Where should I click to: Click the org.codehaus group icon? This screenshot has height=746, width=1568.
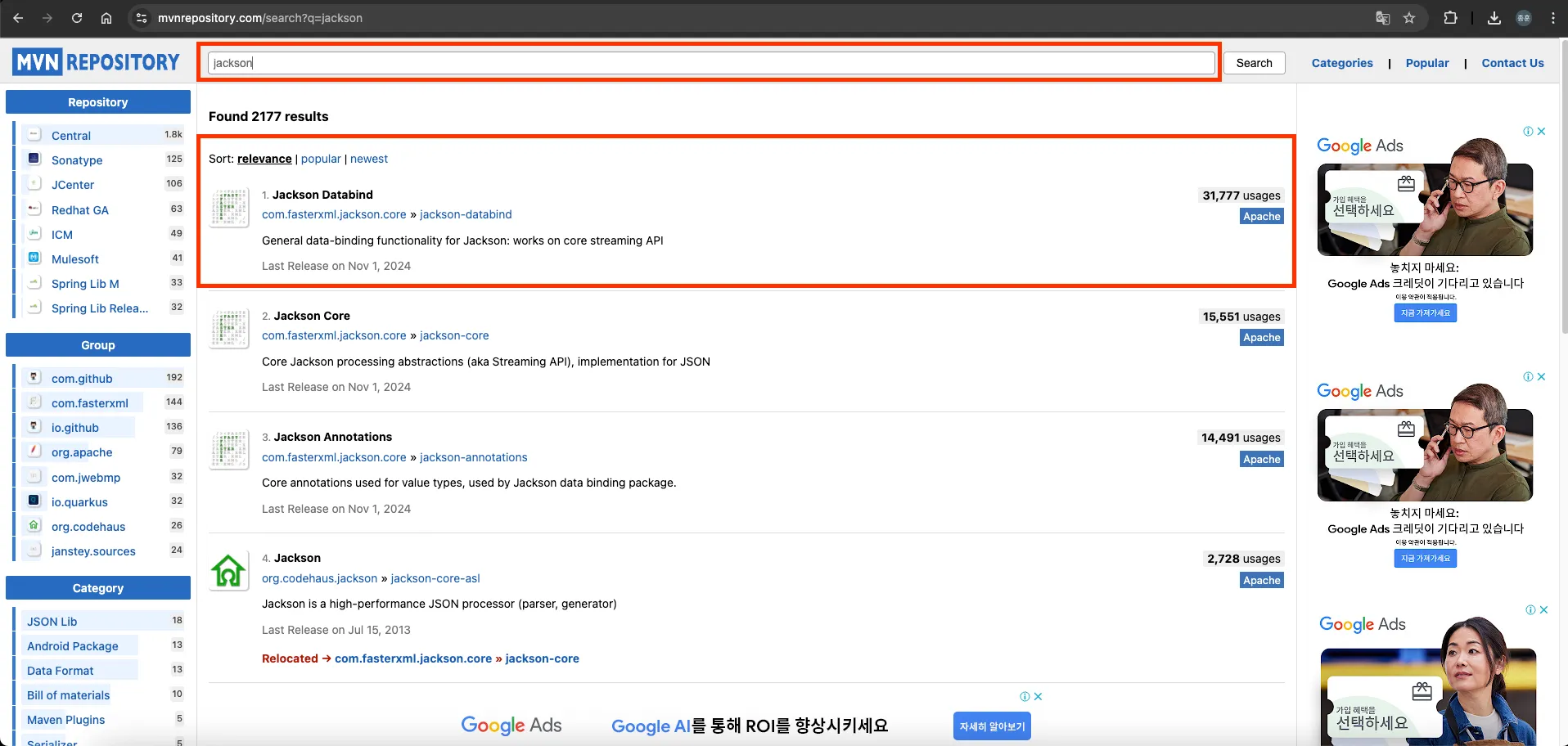coord(34,525)
